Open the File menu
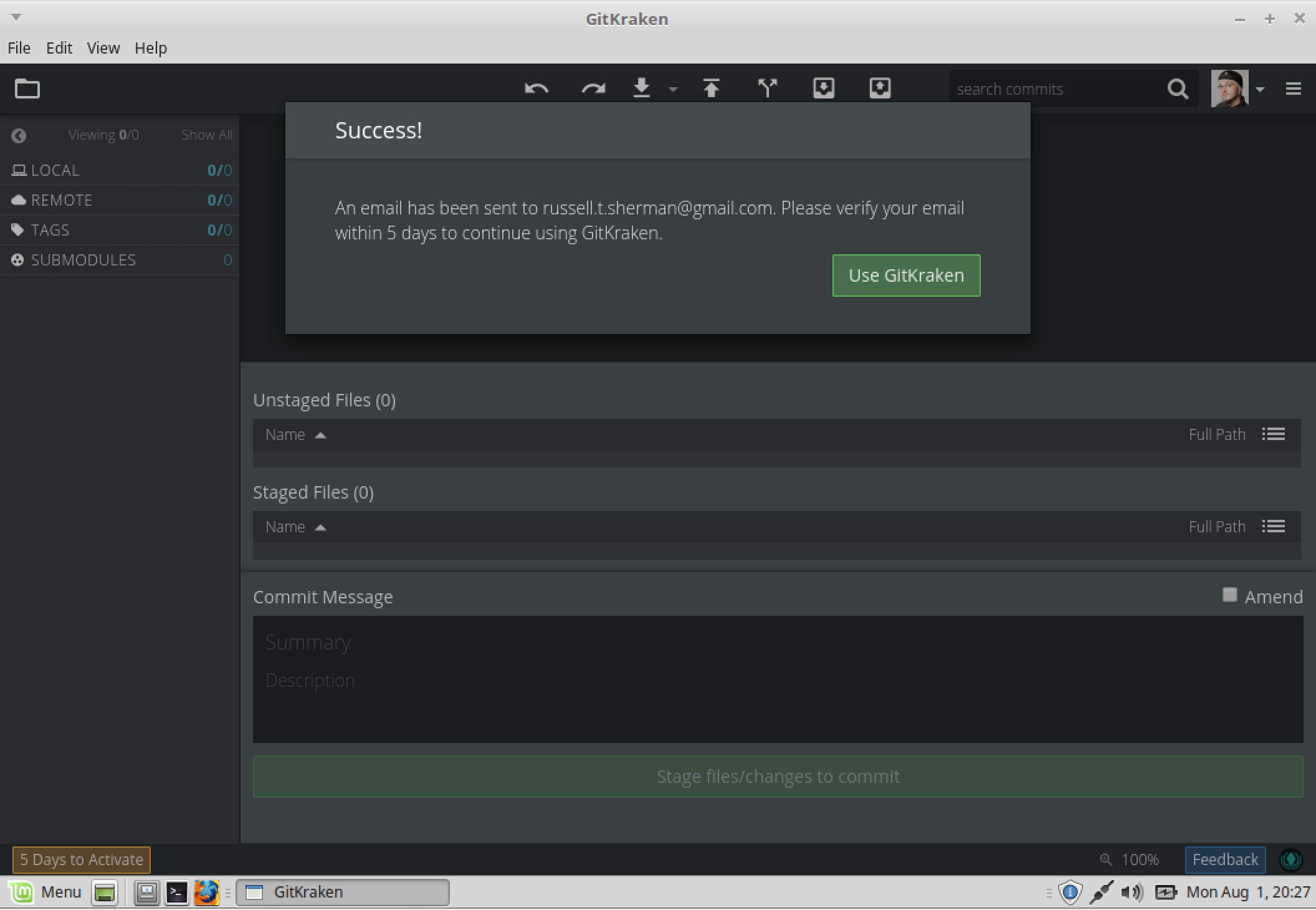This screenshot has width=1316, height=910. tap(19, 48)
